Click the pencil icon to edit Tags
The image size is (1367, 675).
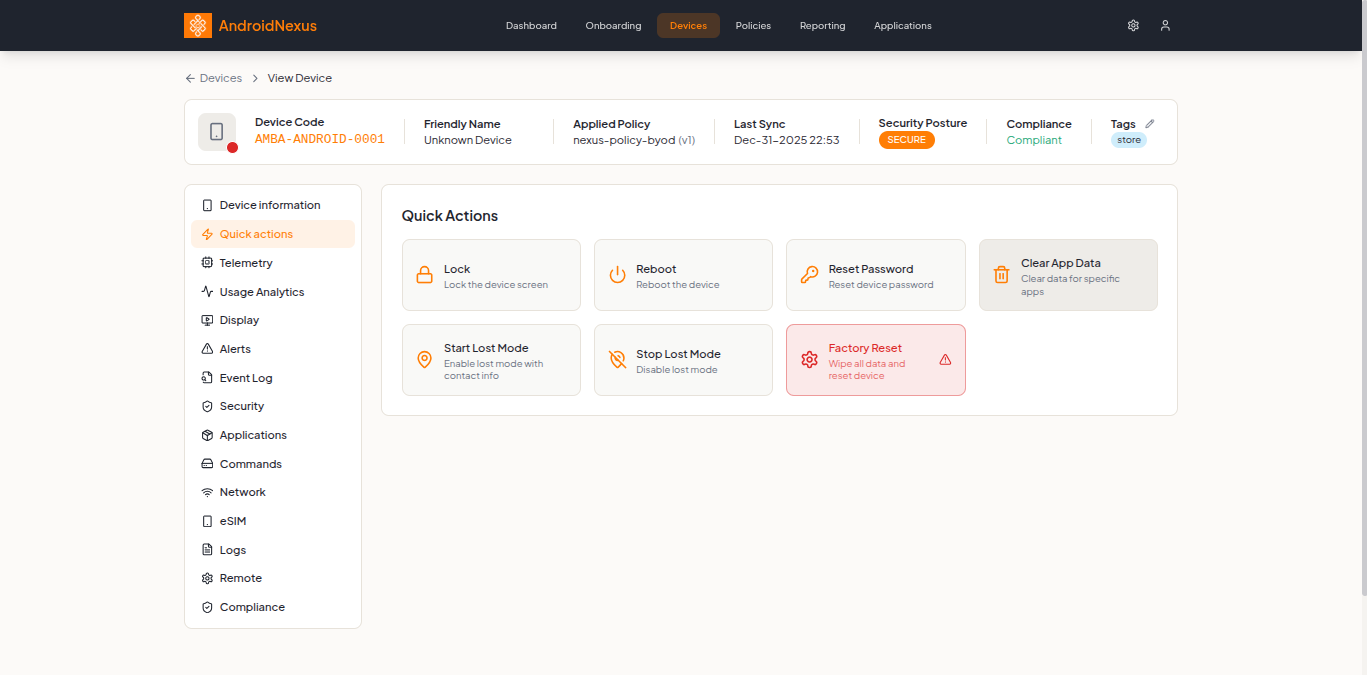[x=1150, y=124]
